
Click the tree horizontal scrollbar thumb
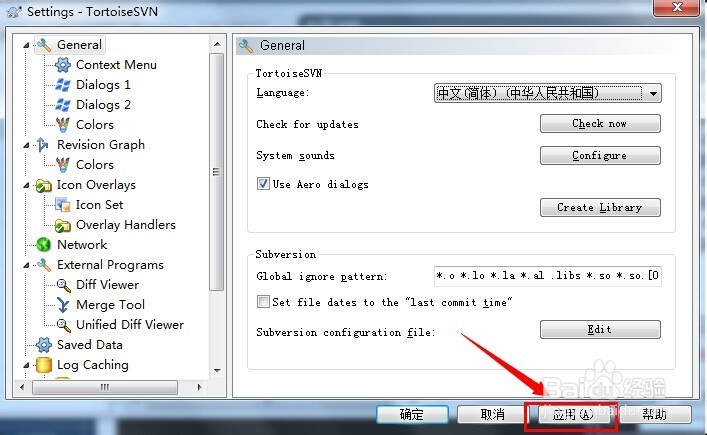coord(105,387)
